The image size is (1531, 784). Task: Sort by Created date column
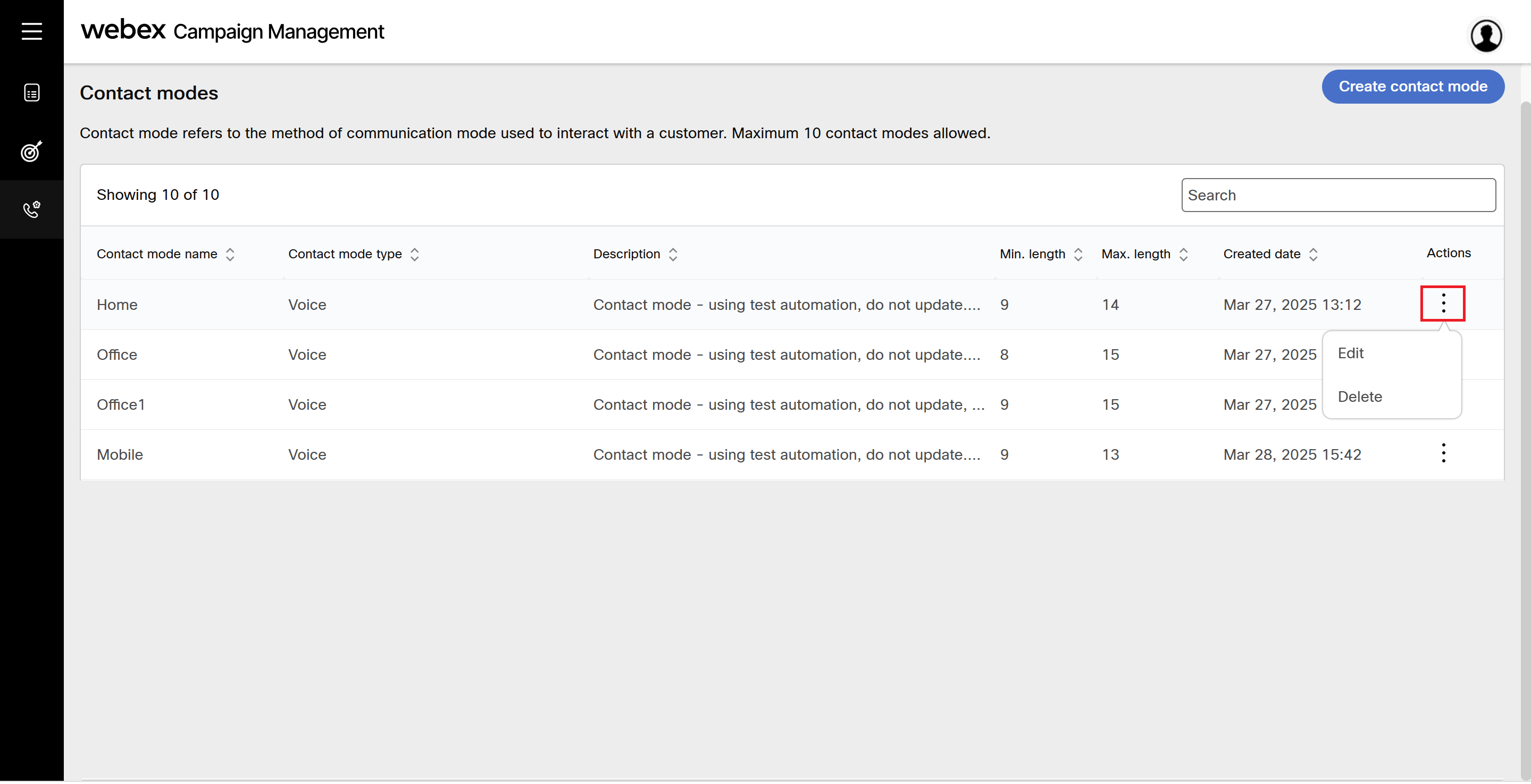[1313, 254]
